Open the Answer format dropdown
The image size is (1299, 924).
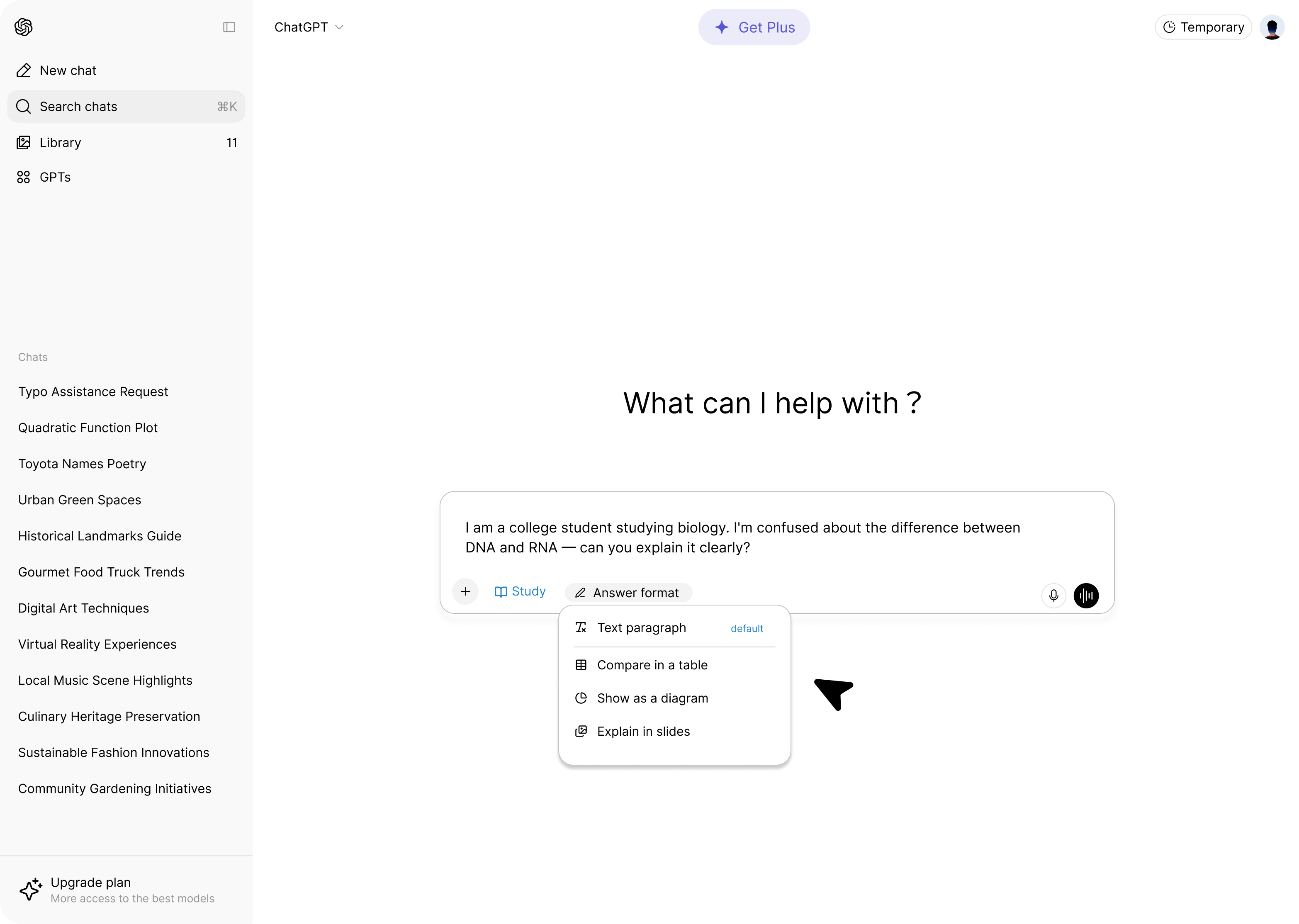[628, 593]
